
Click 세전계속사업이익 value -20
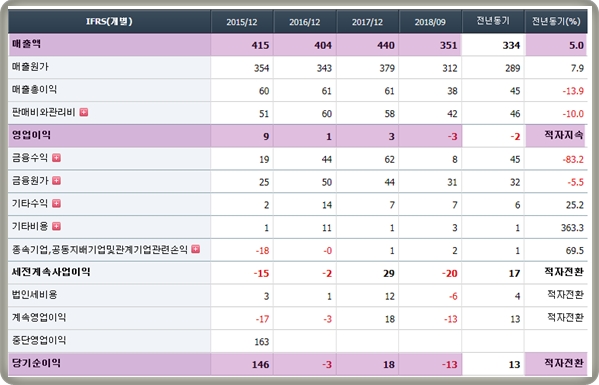(x=450, y=273)
